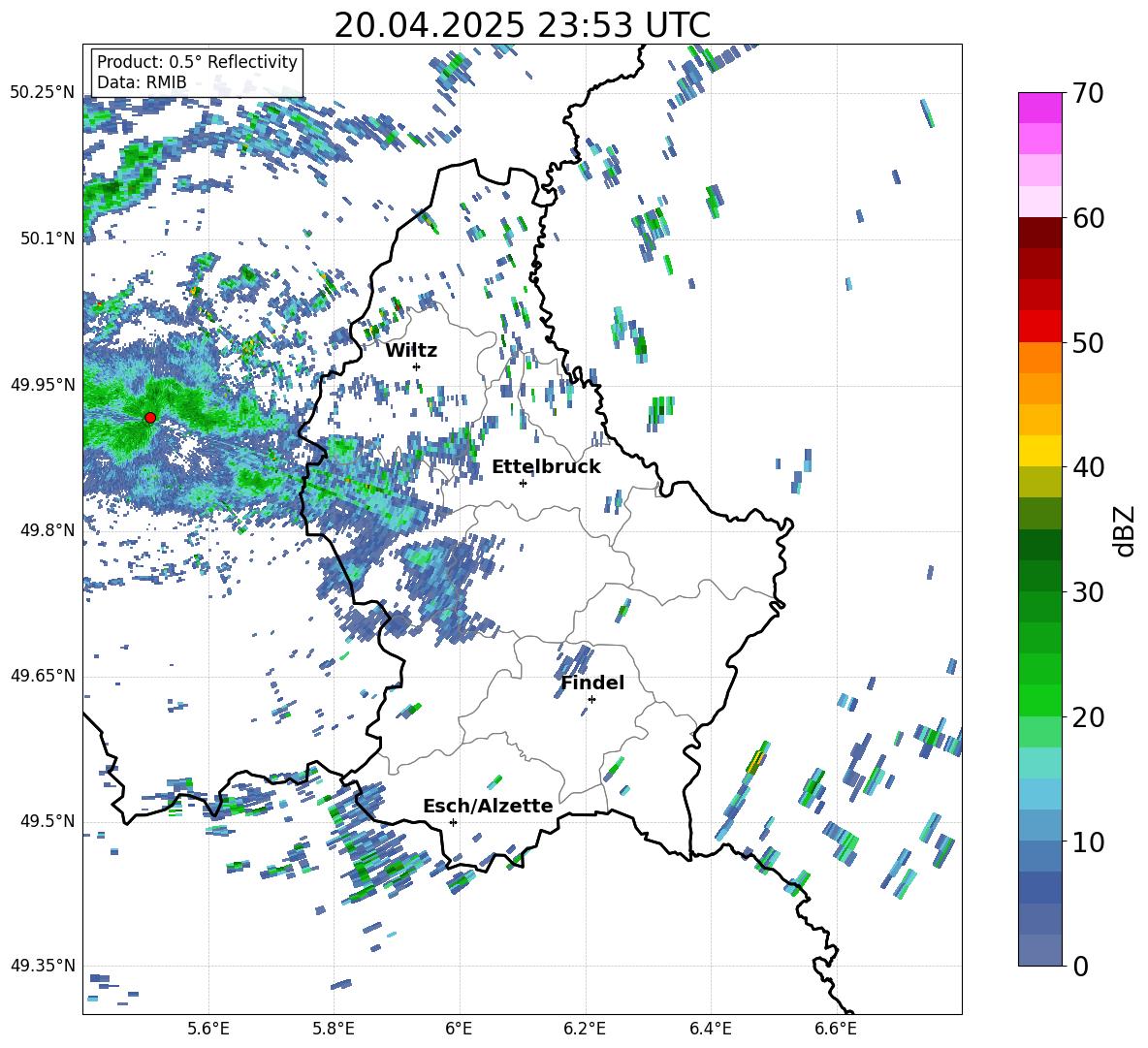Click the Ettelbruck station cross marker
The width and height of the screenshot is (1148, 1048).
tap(523, 483)
